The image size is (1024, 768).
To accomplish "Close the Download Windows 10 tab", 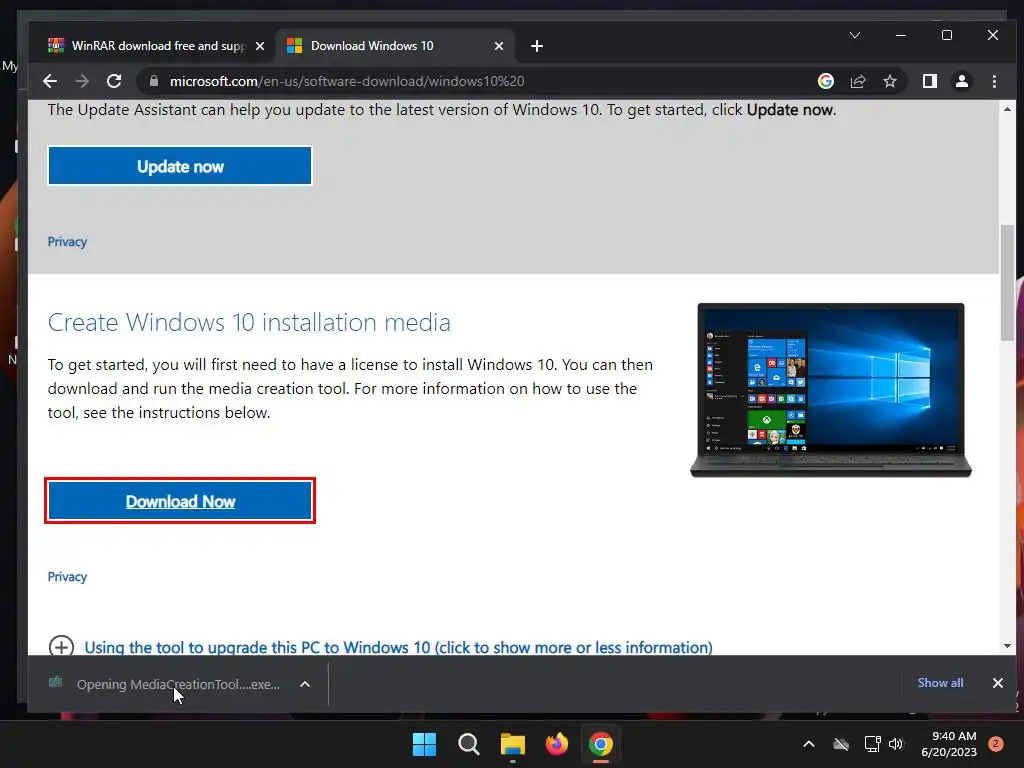I will point(499,46).
